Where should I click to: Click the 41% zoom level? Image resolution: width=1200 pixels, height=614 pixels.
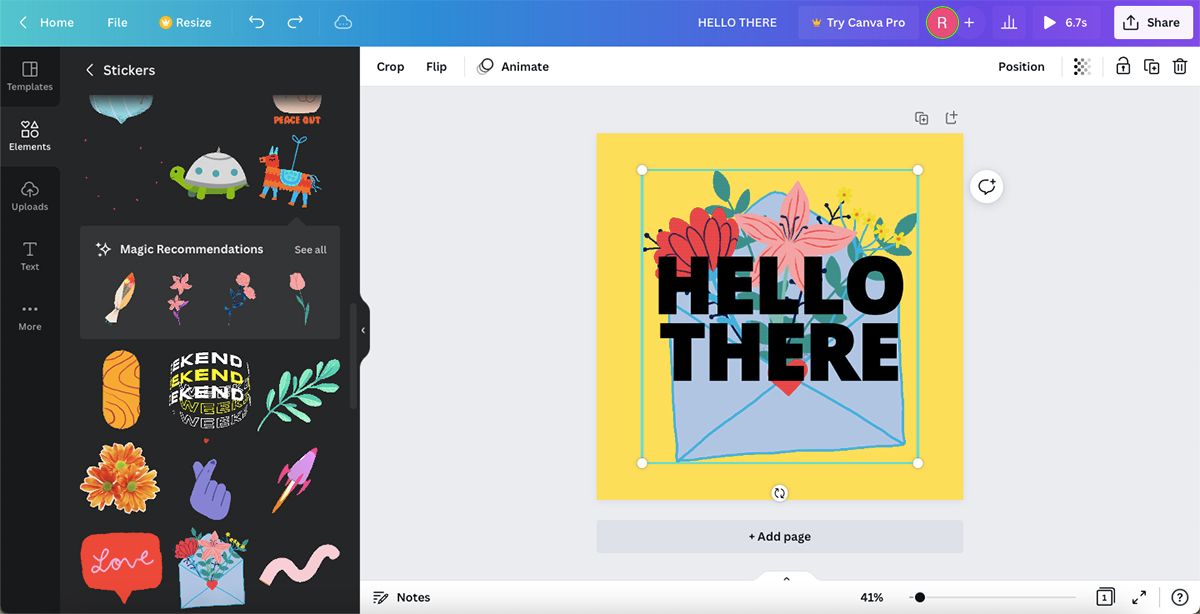pos(872,597)
